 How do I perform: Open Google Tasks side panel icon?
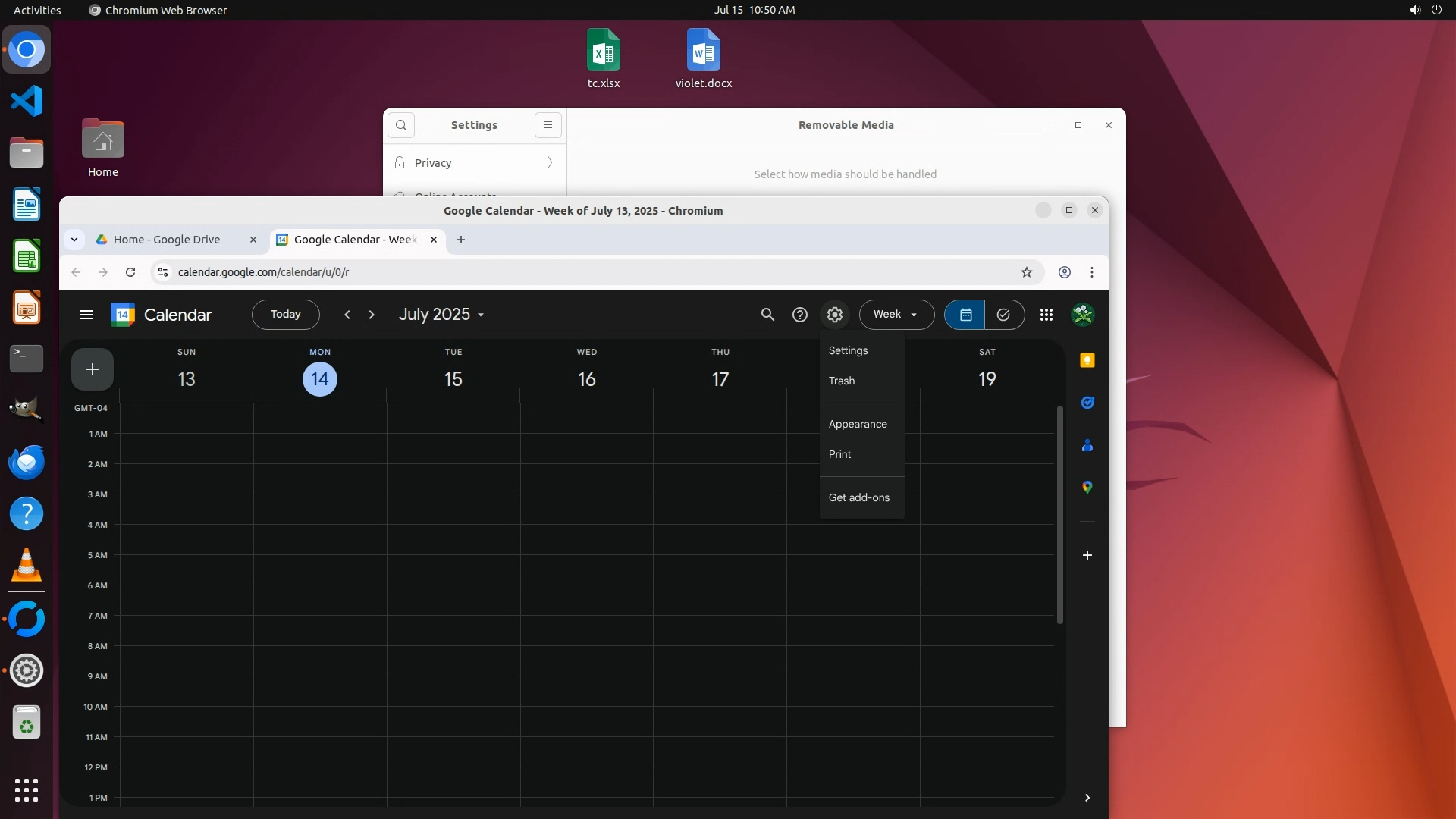tap(1087, 403)
